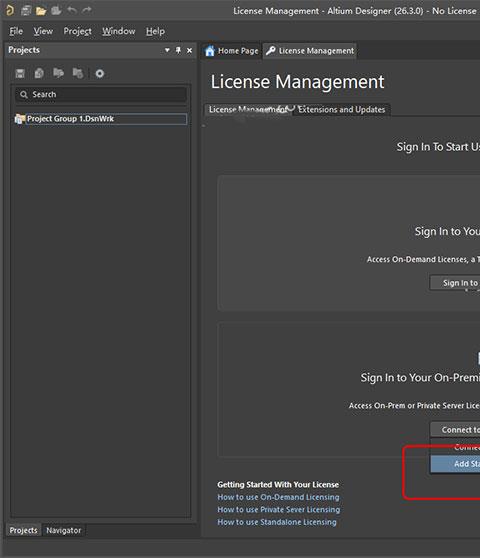
Task: Open the Help menu
Action: pos(155,31)
